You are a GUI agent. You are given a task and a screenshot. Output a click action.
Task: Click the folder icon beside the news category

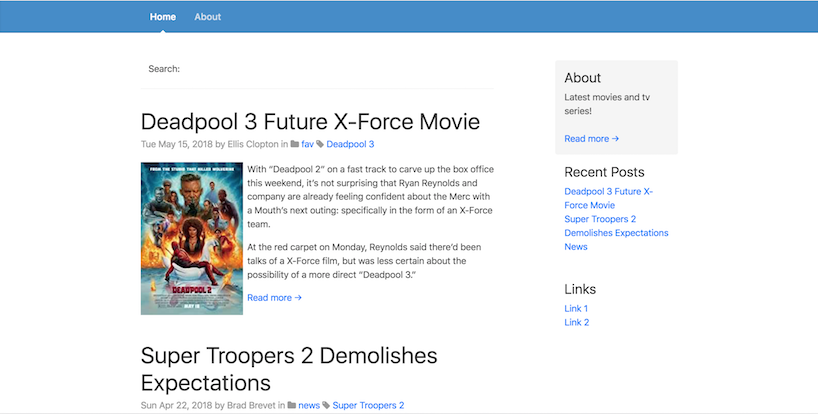(x=292, y=405)
